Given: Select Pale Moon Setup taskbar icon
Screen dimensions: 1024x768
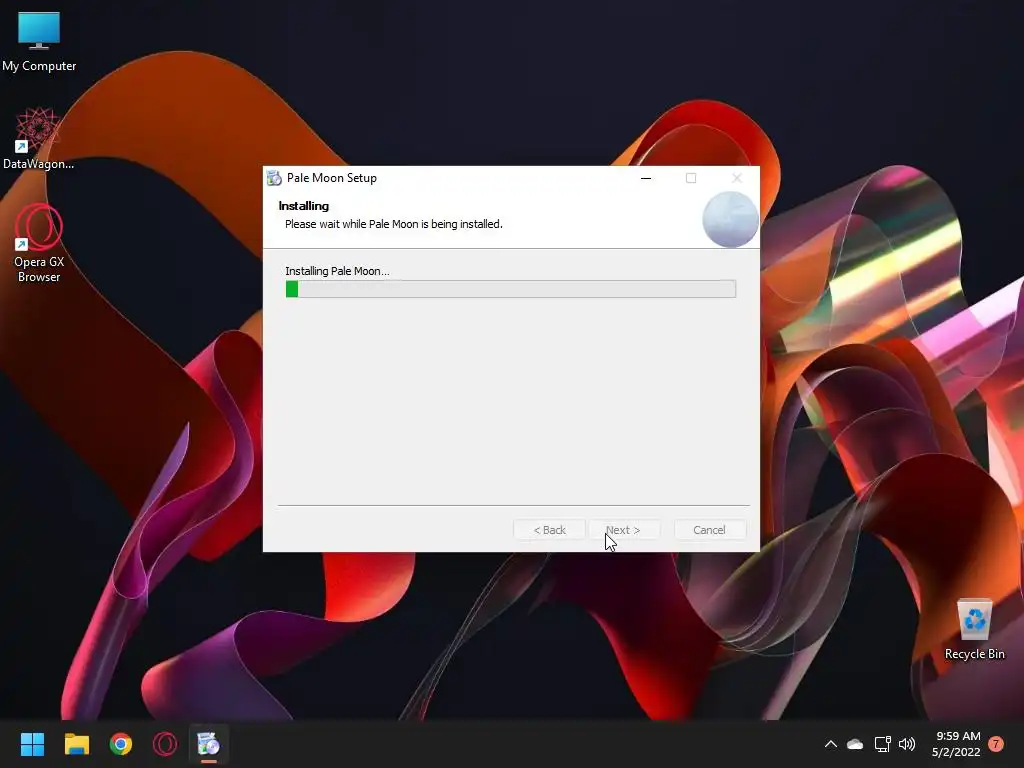Looking at the screenshot, I should click(x=209, y=744).
